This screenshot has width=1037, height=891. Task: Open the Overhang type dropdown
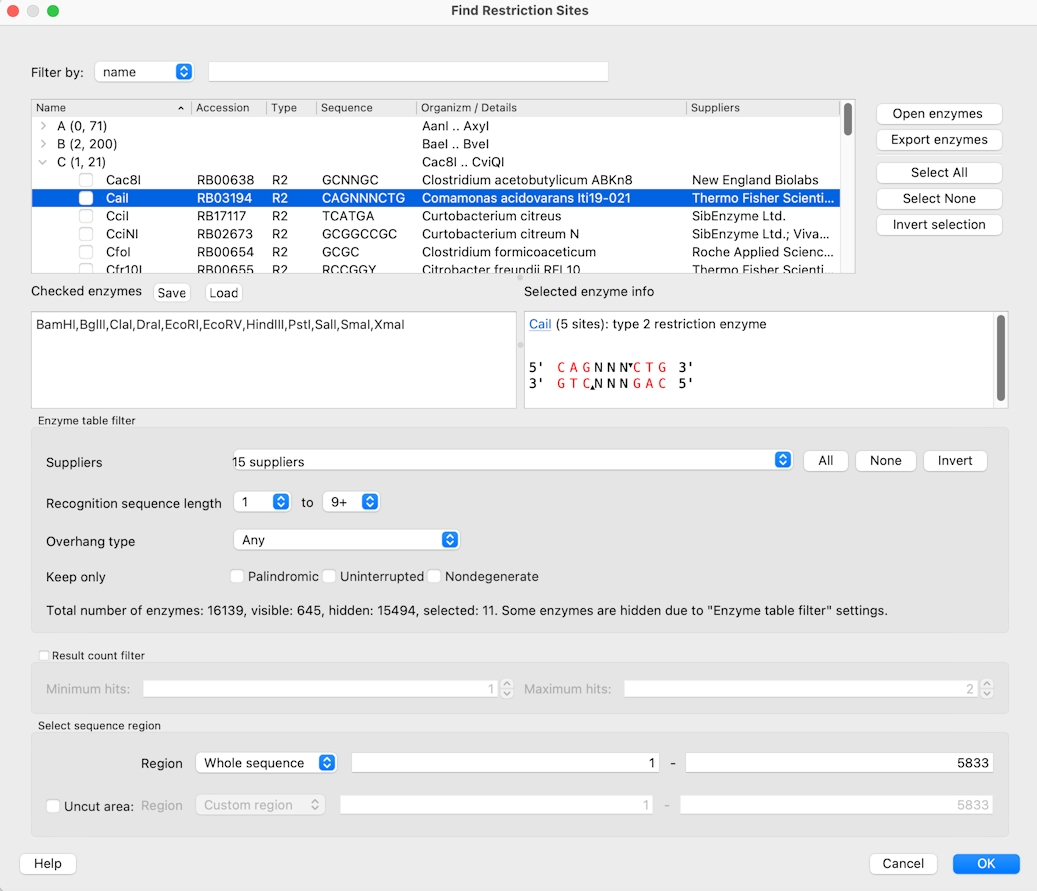point(345,540)
